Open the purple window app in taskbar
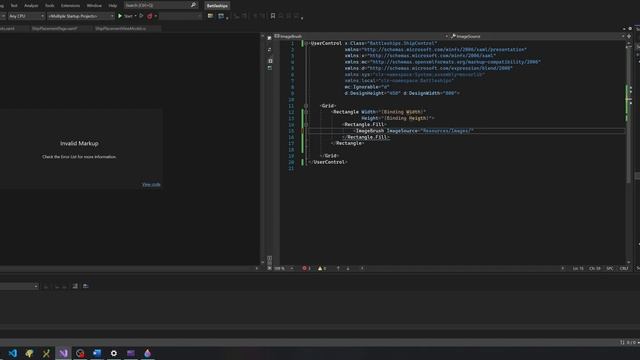Screen dimensions: 640x360 (131, 353)
